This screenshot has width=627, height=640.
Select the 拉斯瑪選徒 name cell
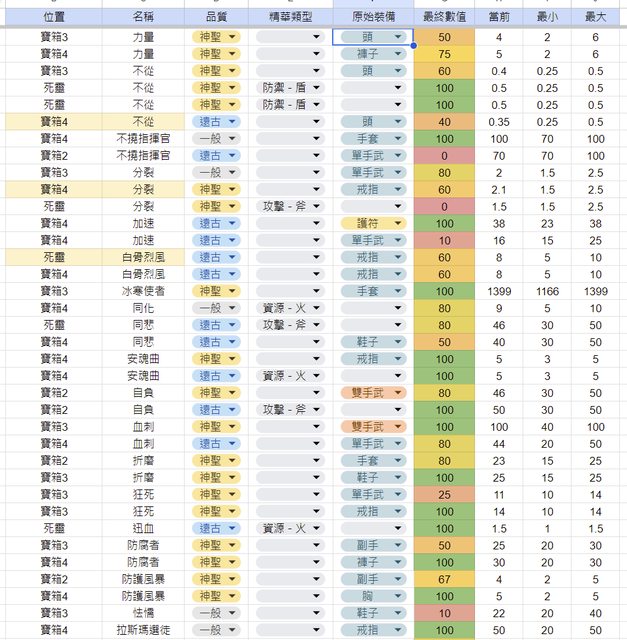coord(144,629)
